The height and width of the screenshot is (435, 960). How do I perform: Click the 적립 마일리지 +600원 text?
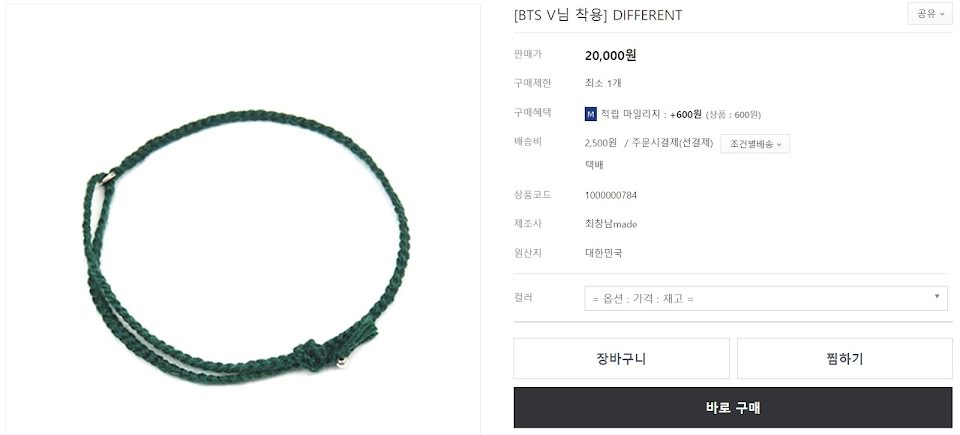click(x=651, y=115)
